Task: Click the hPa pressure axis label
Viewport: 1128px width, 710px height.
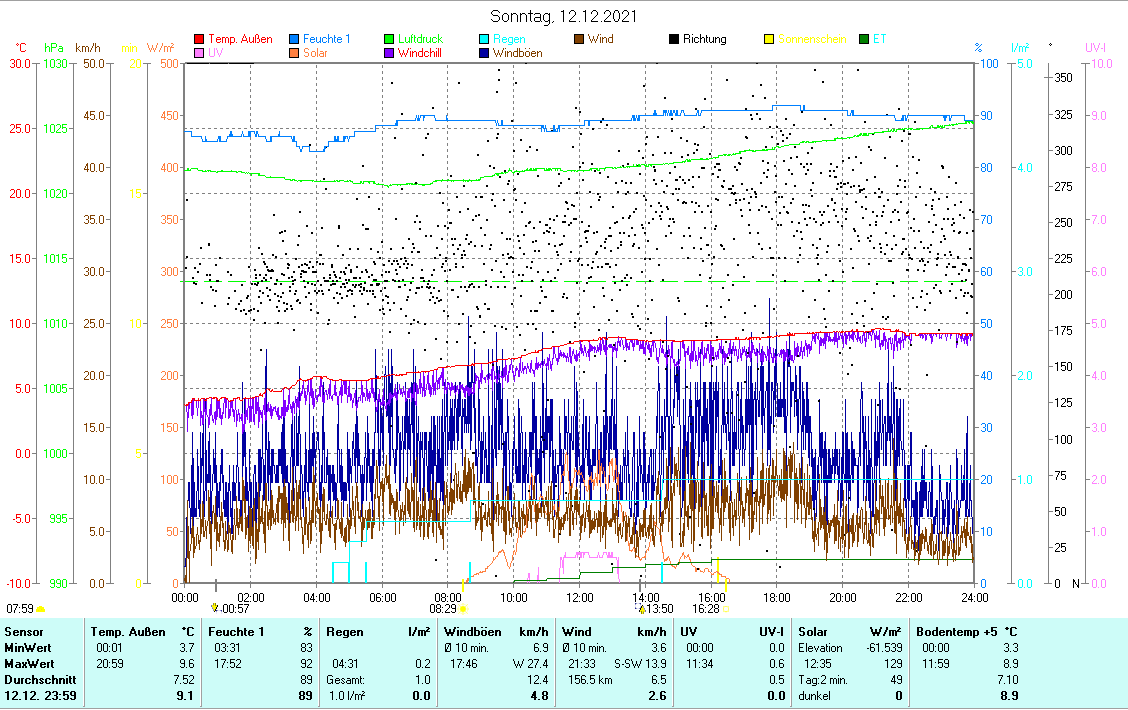Action: coord(53,48)
